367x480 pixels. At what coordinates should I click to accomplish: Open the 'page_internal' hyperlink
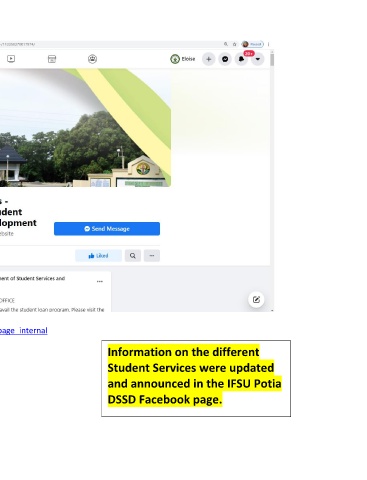(24, 330)
